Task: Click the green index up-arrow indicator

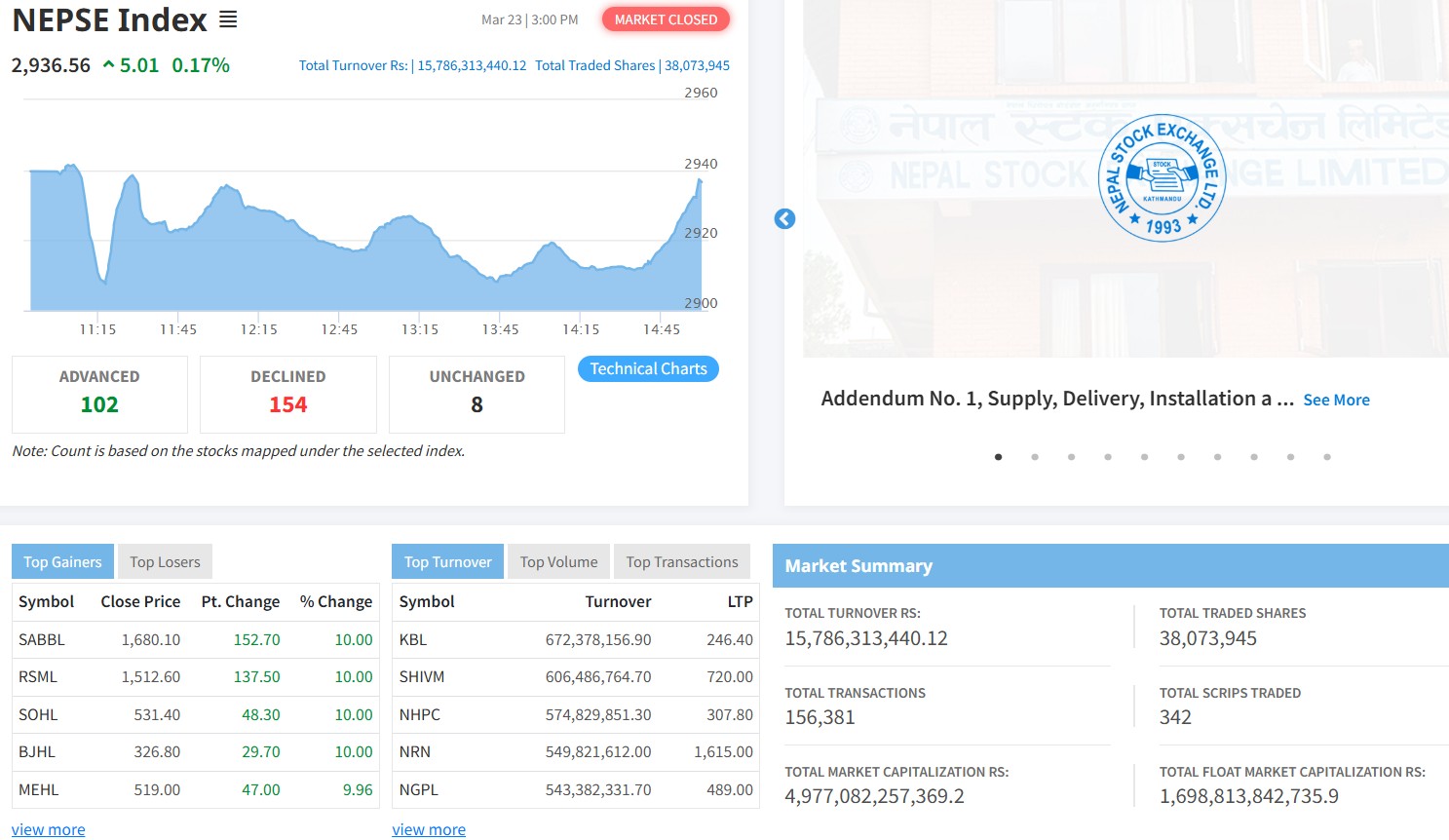Action: tap(108, 65)
